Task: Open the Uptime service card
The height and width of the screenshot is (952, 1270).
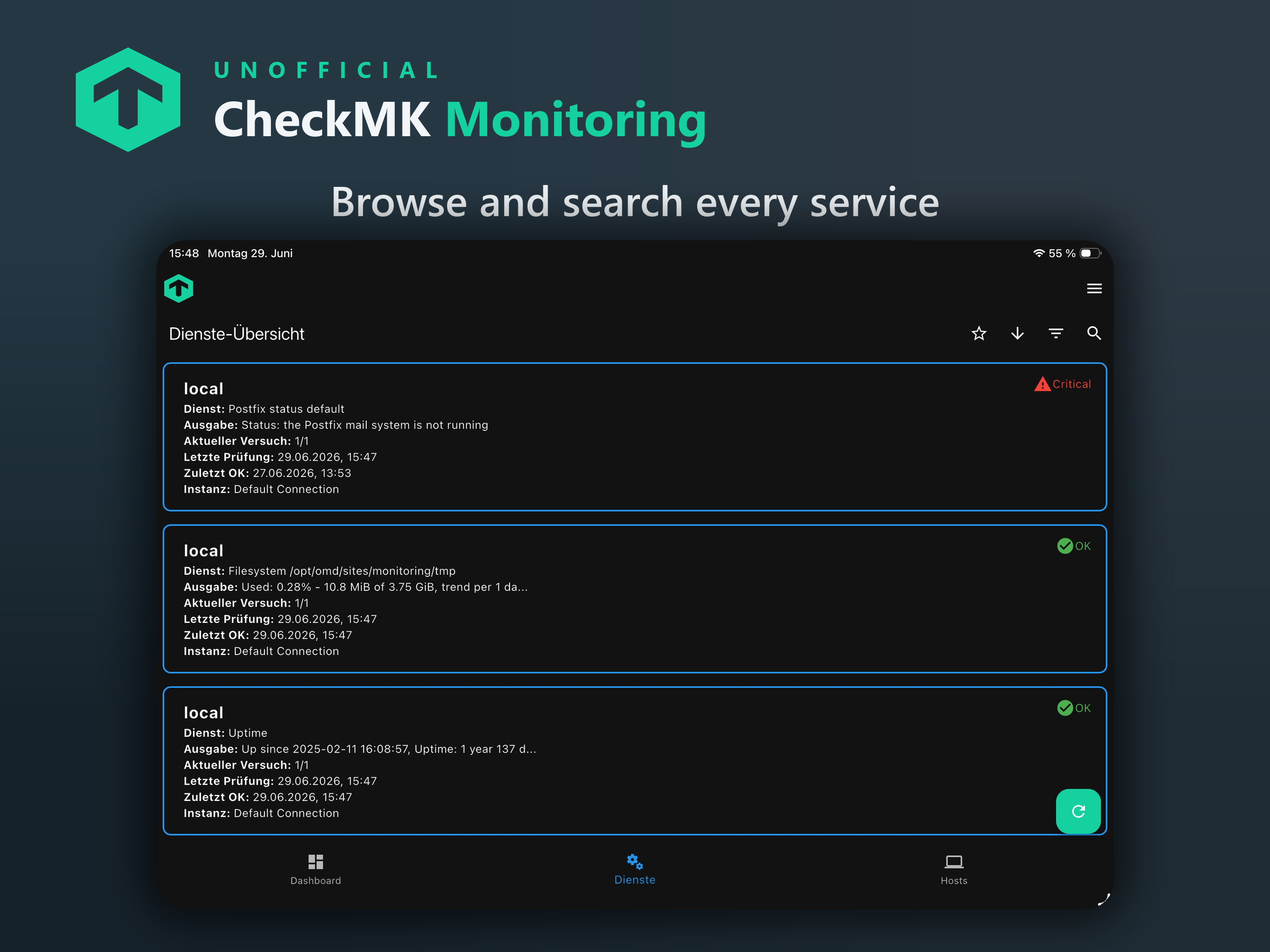Action: [x=635, y=761]
